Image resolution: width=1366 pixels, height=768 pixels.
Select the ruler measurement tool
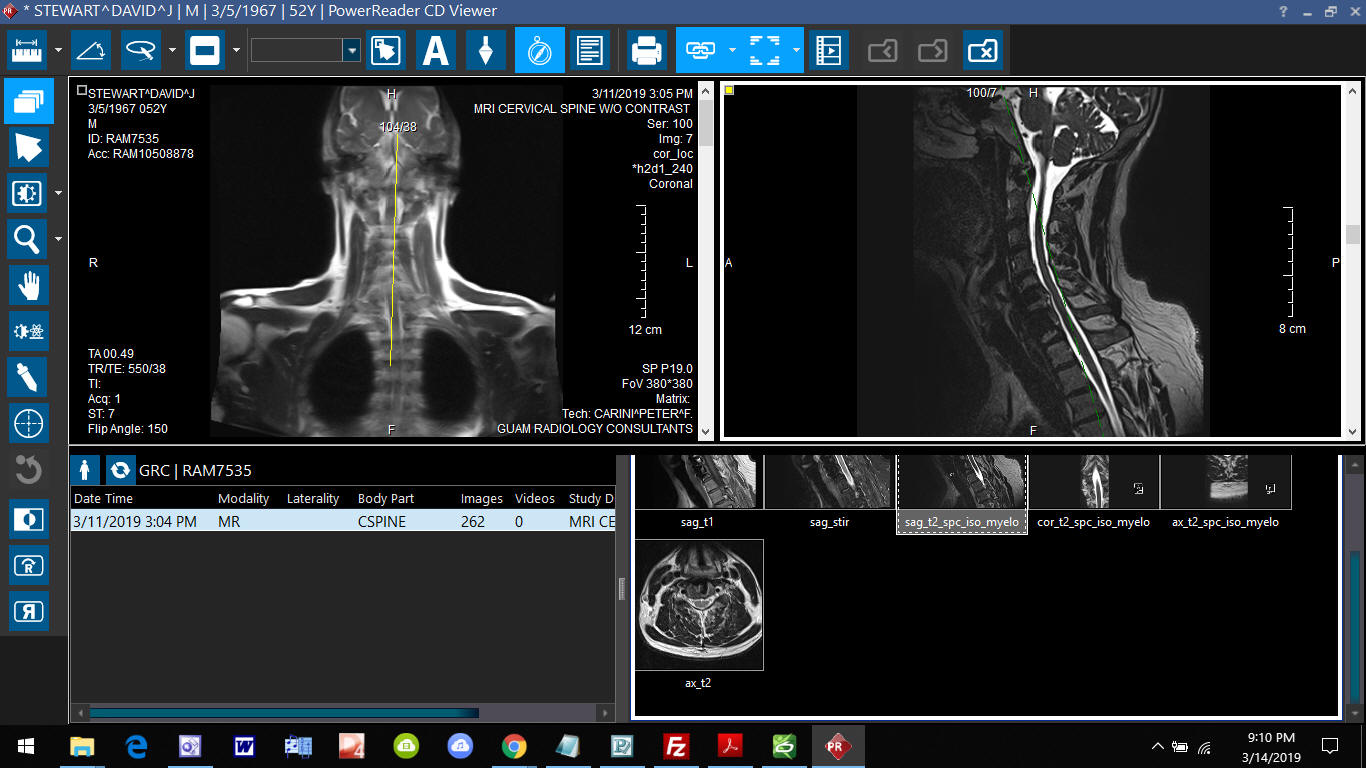click(27, 50)
